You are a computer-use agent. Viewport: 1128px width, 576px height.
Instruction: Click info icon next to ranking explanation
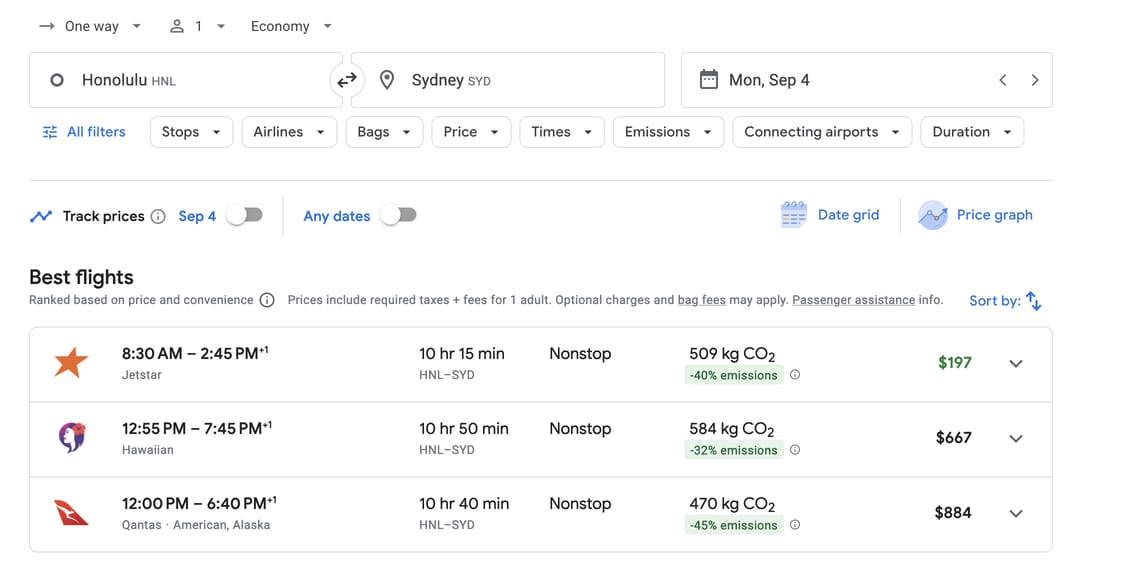(267, 300)
